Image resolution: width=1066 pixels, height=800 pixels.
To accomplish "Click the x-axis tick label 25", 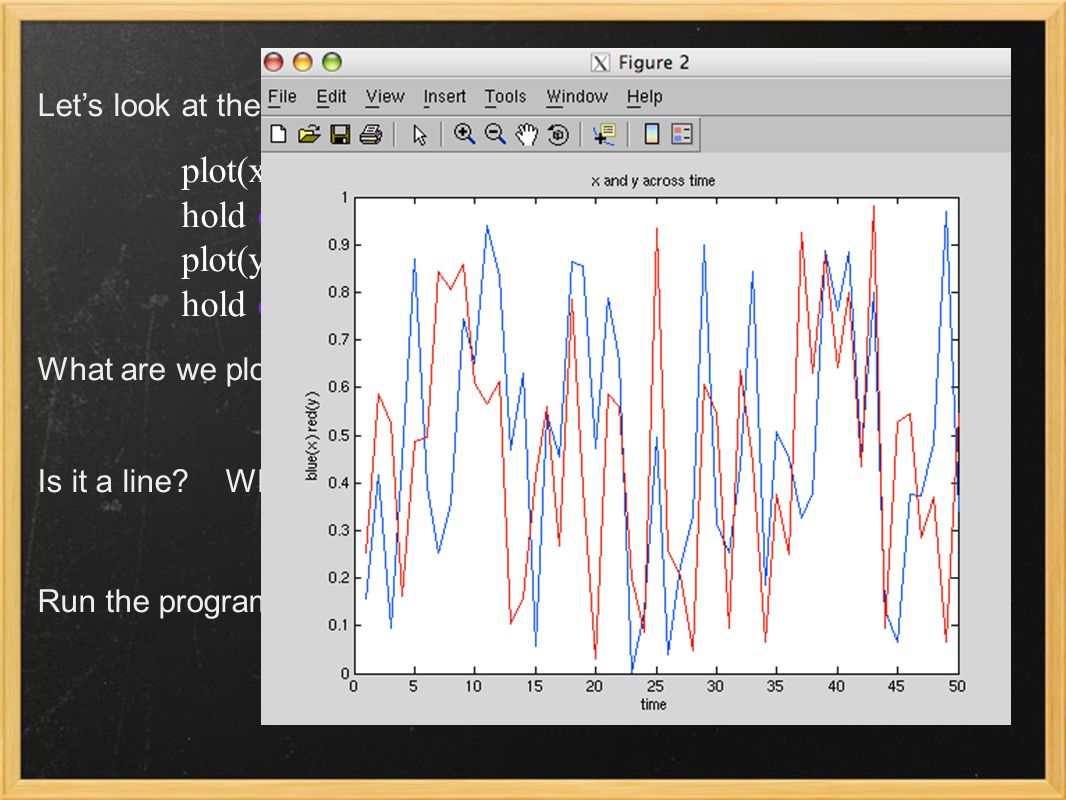I will pyautogui.click(x=655, y=686).
